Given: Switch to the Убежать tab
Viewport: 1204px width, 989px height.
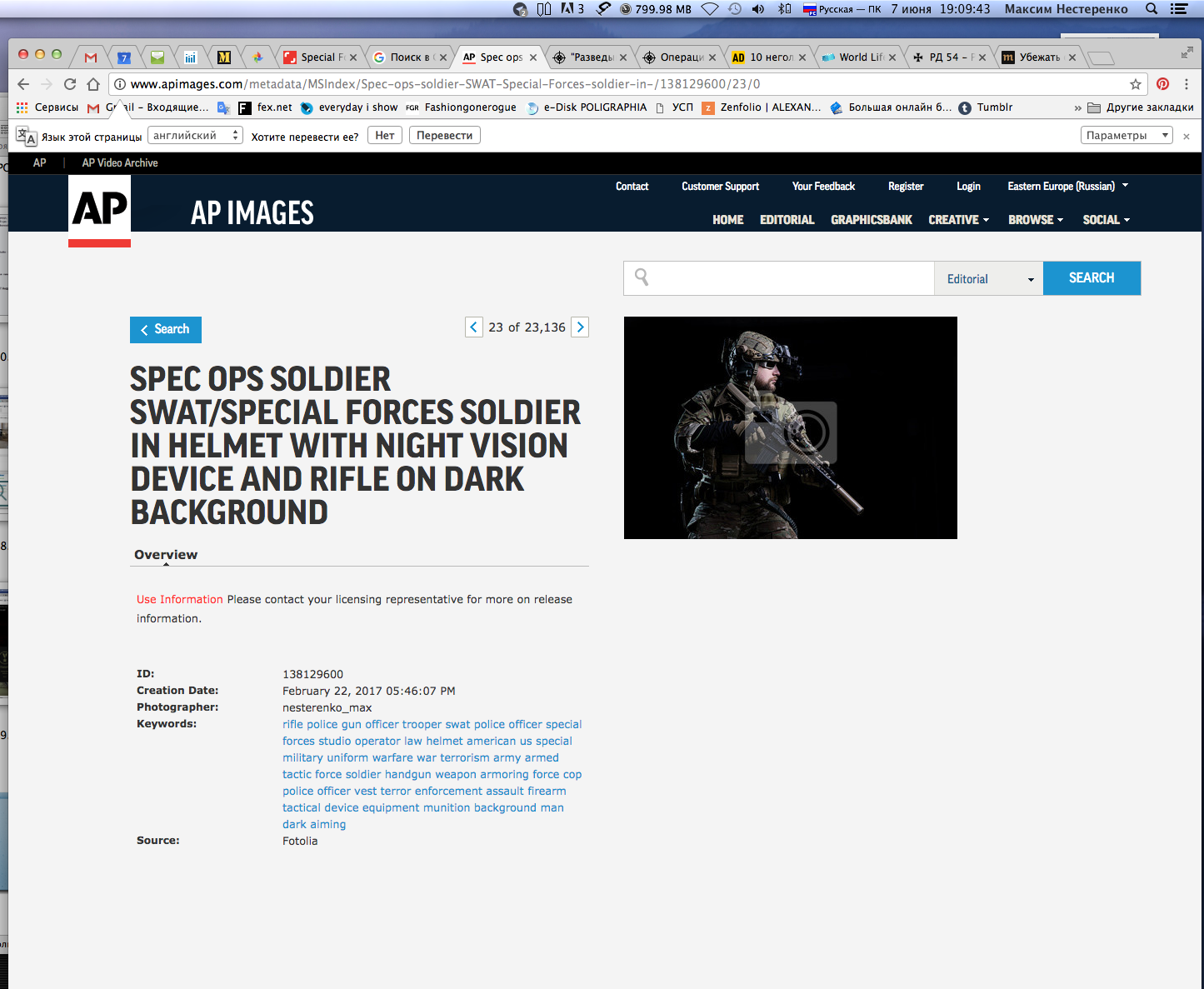Looking at the screenshot, I should click(x=1039, y=57).
